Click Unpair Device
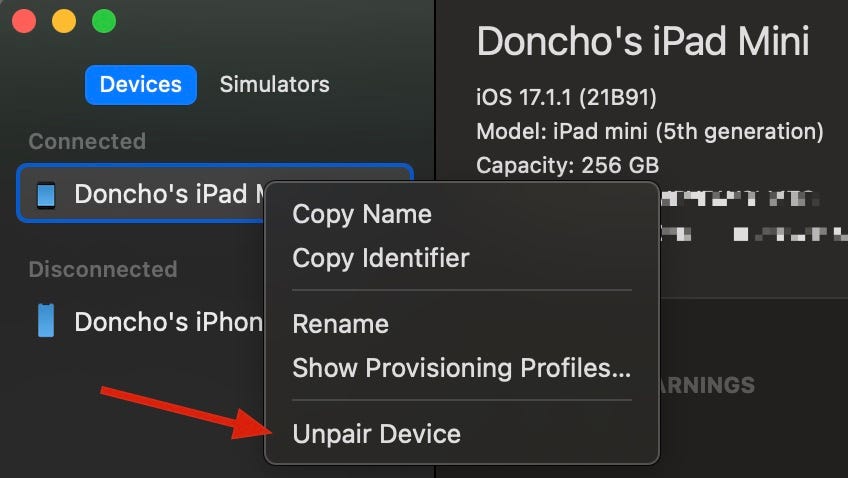 [x=376, y=434]
